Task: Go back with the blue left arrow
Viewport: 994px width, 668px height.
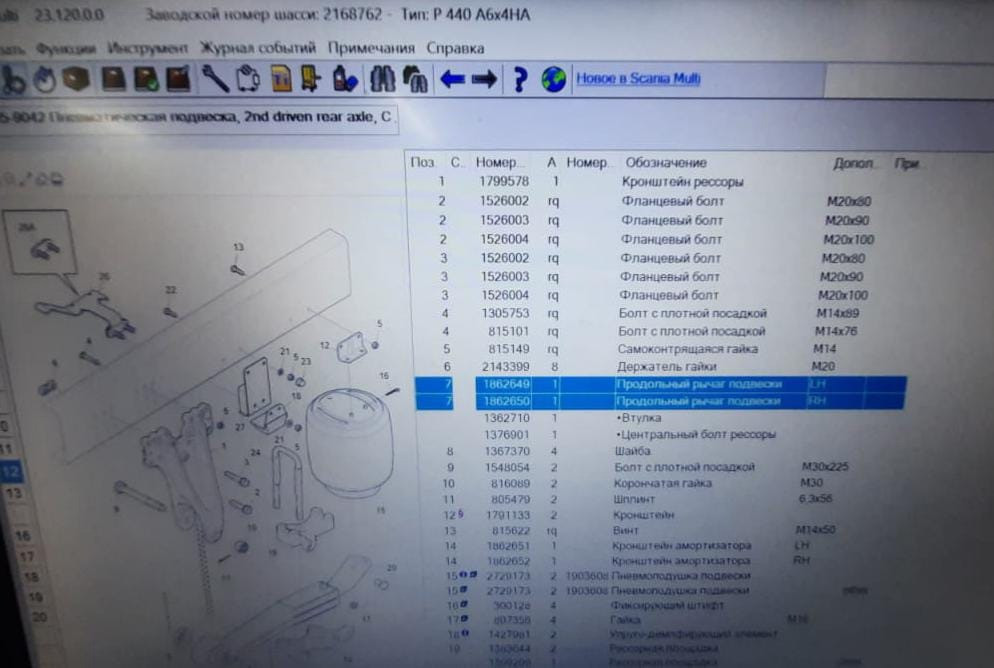Action: coord(452,80)
